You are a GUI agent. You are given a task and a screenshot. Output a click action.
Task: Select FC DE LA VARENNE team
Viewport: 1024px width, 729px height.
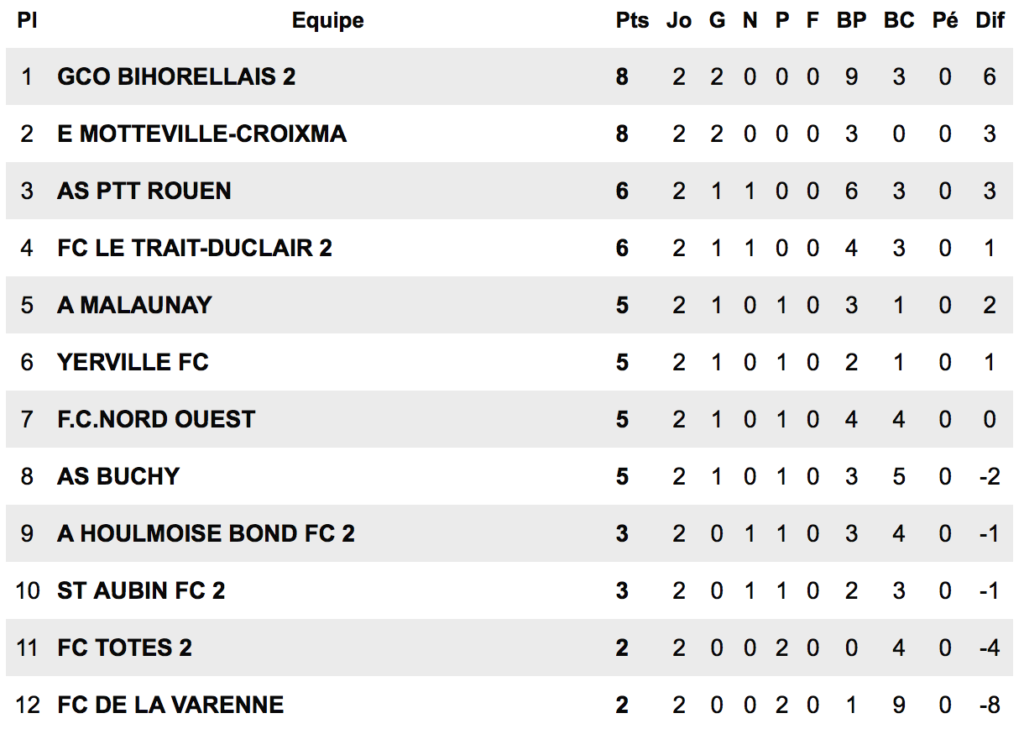tap(170, 705)
